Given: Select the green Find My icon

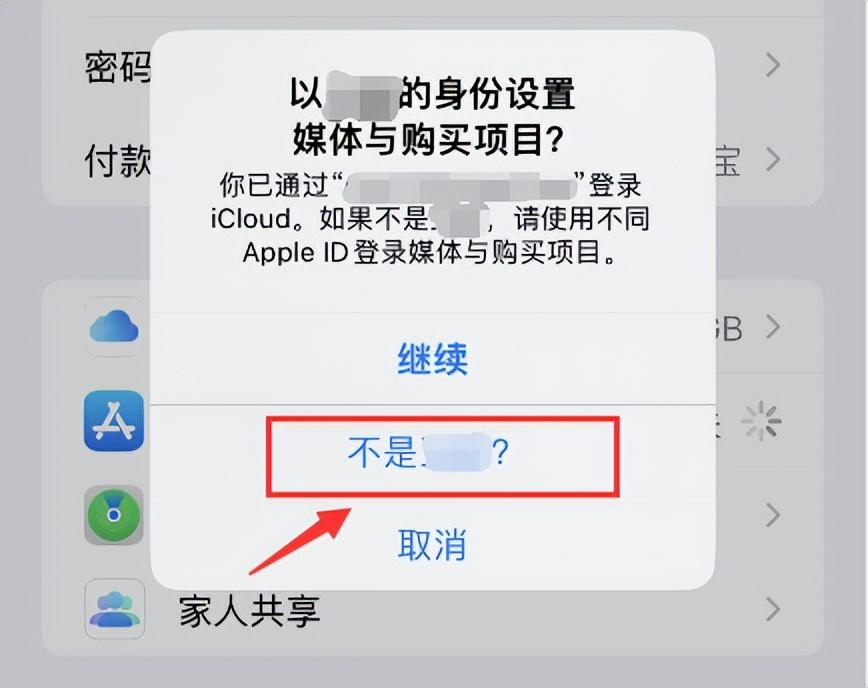Looking at the screenshot, I should 114,515.
